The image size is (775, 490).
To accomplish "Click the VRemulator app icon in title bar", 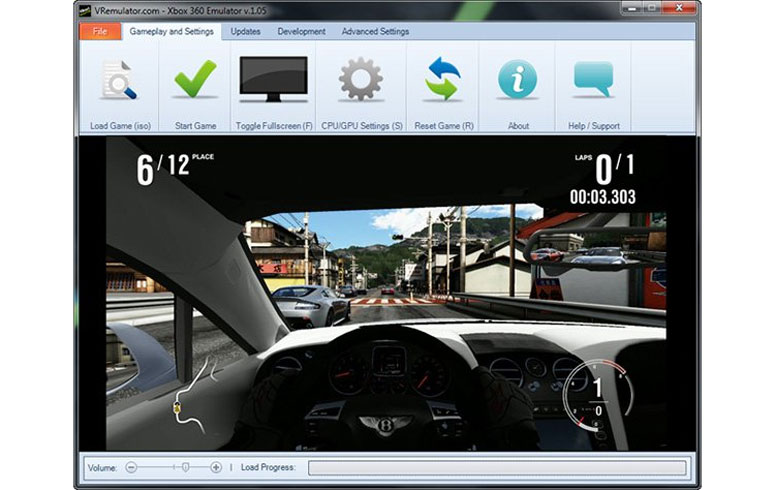I will pyautogui.click(x=85, y=10).
